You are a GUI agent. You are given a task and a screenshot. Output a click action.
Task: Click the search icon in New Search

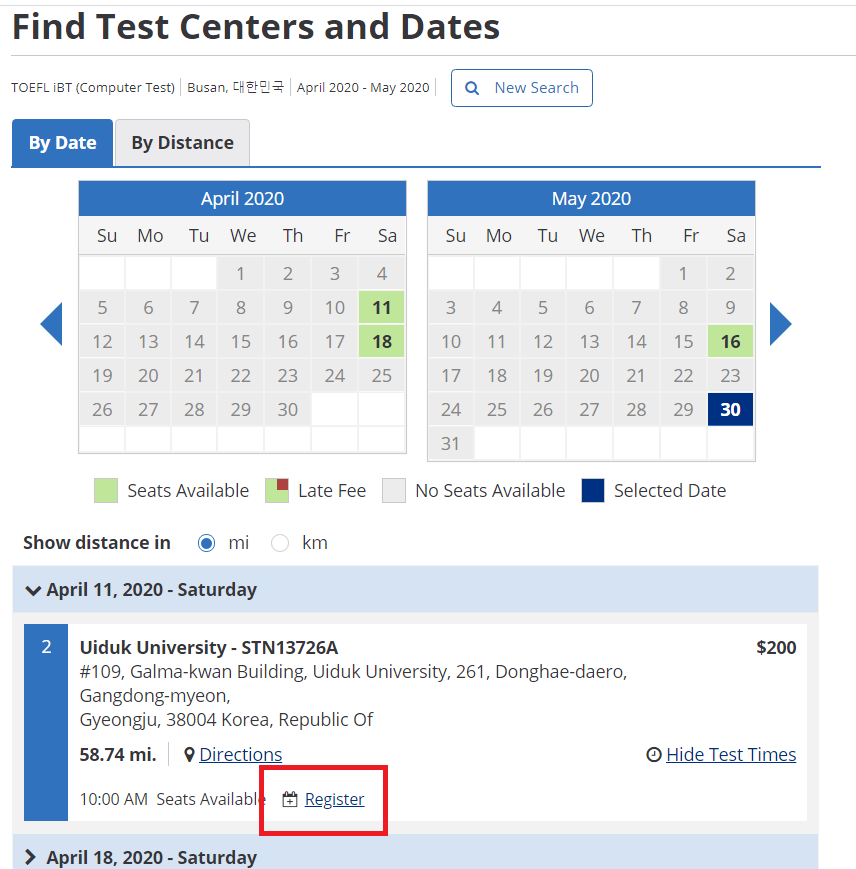tap(473, 88)
